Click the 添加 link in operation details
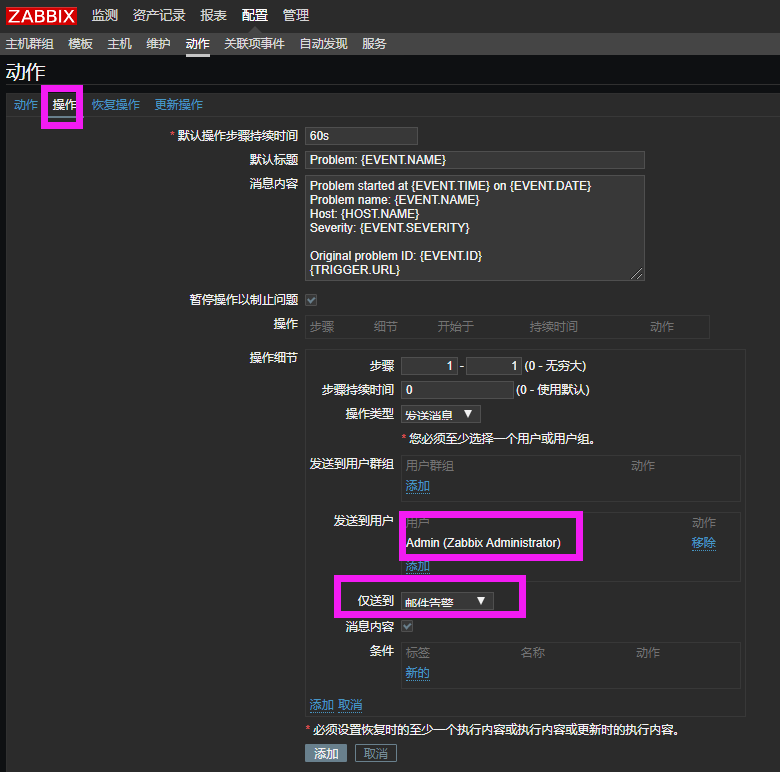Viewport: 780px width, 772px height. point(321,705)
